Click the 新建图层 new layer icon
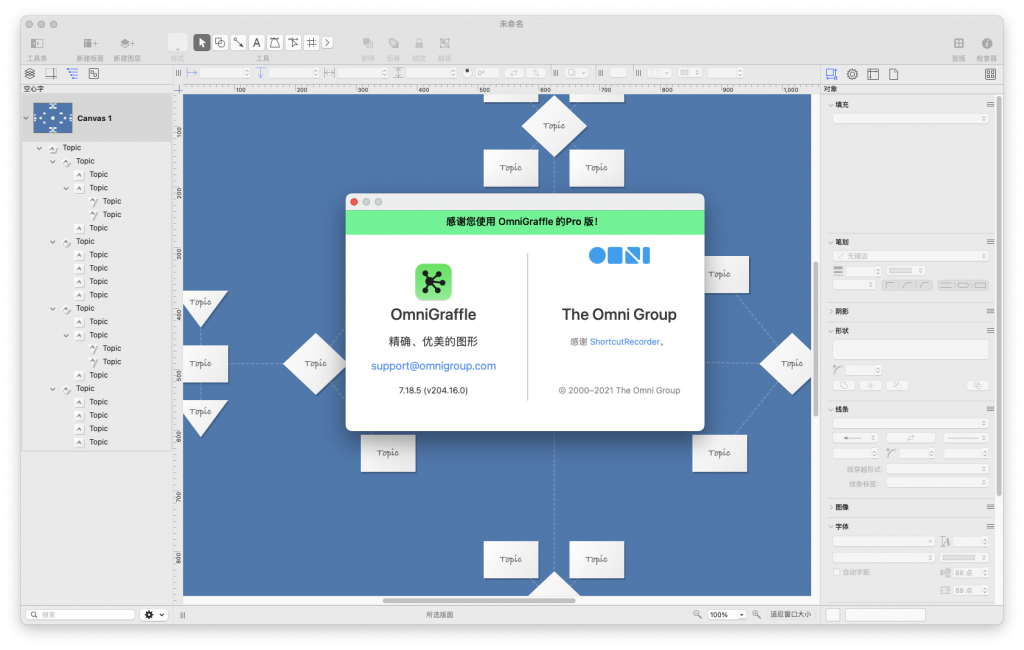1024x650 pixels. (x=127, y=43)
